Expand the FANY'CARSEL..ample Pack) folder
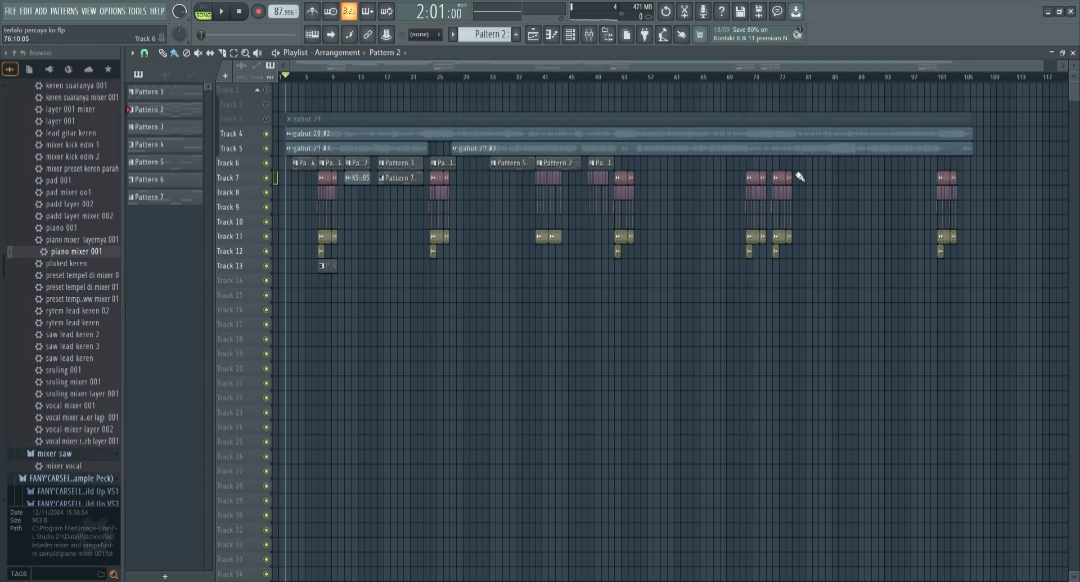 [x=65, y=478]
